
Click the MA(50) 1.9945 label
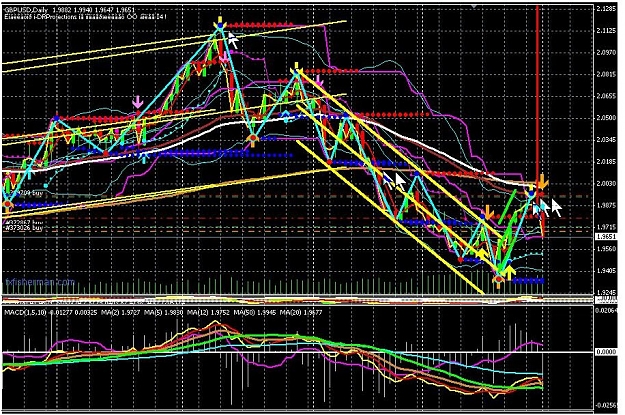pos(256,313)
